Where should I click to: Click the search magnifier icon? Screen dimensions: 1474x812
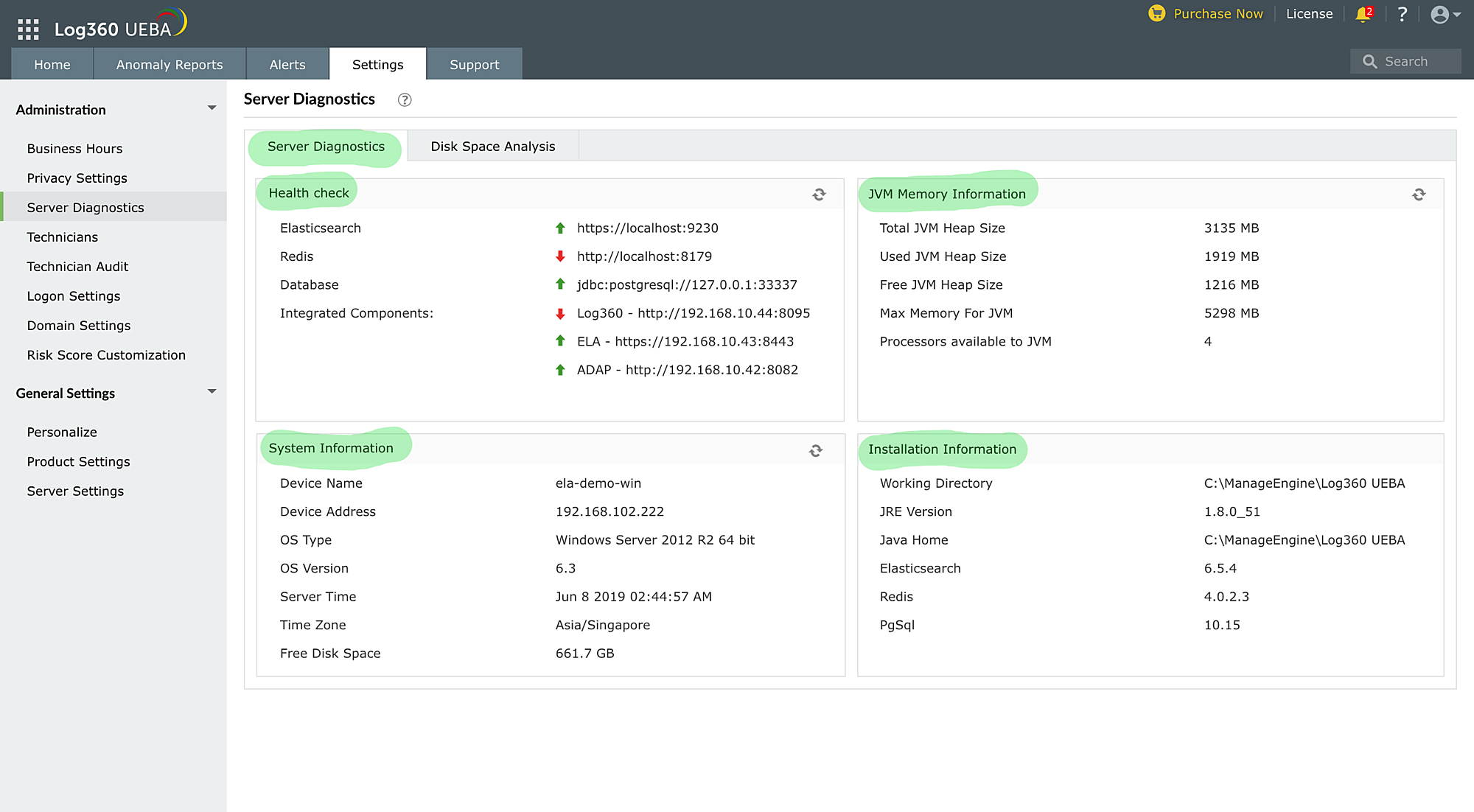click(1370, 61)
